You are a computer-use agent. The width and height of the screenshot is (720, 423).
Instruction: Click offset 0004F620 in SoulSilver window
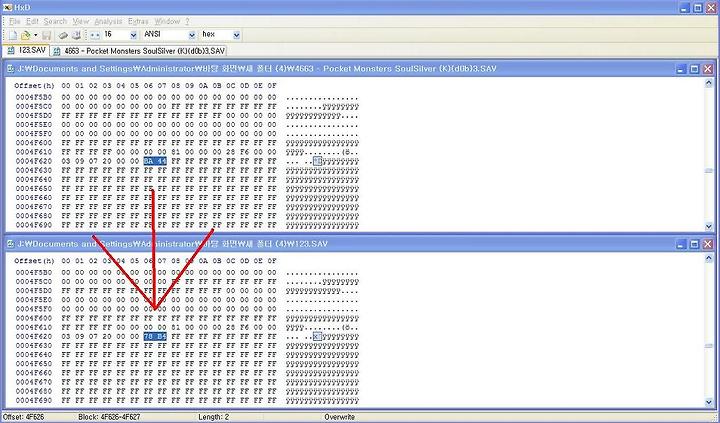34,161
